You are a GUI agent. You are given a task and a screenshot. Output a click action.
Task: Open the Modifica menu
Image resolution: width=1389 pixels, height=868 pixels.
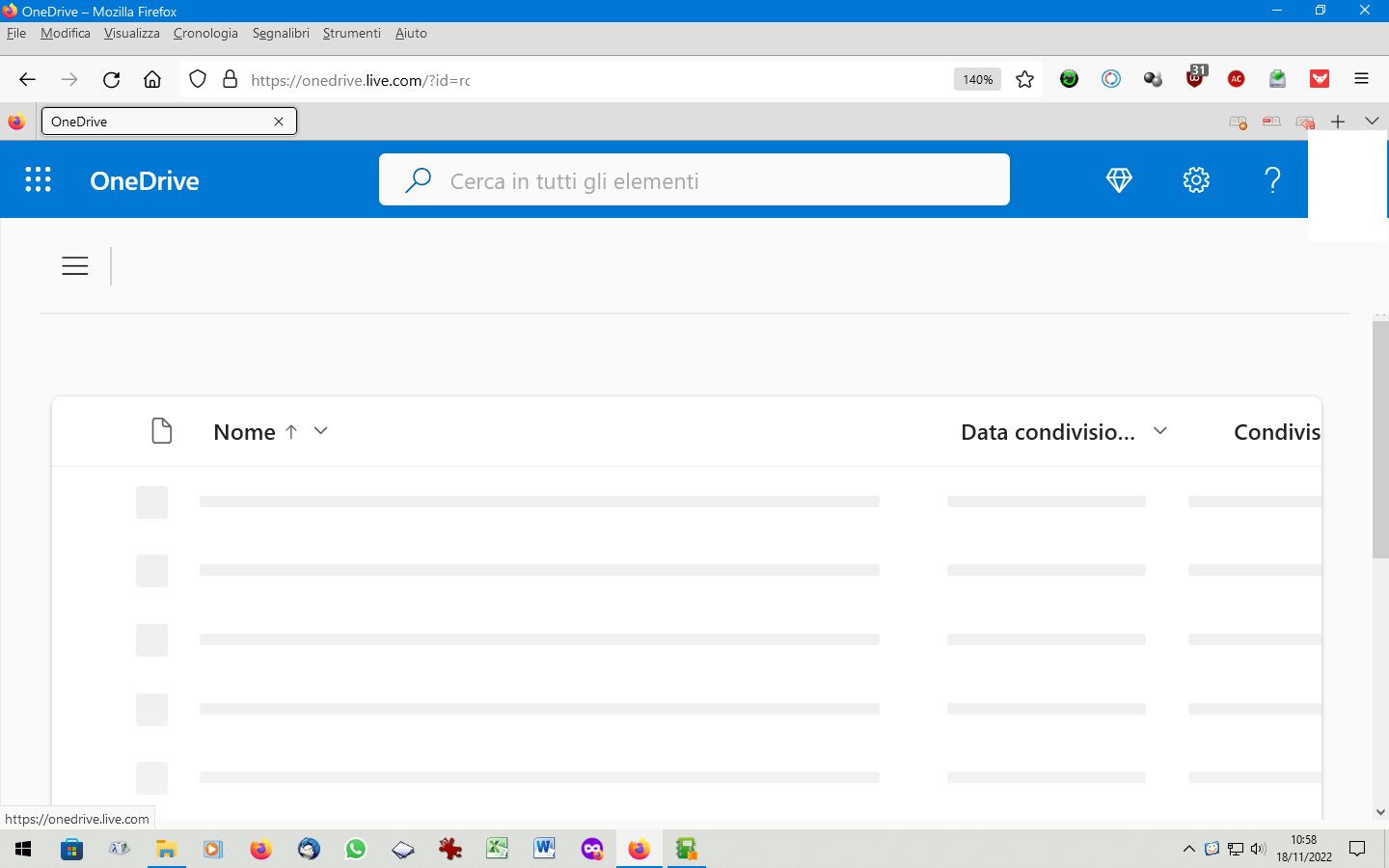[x=66, y=33]
